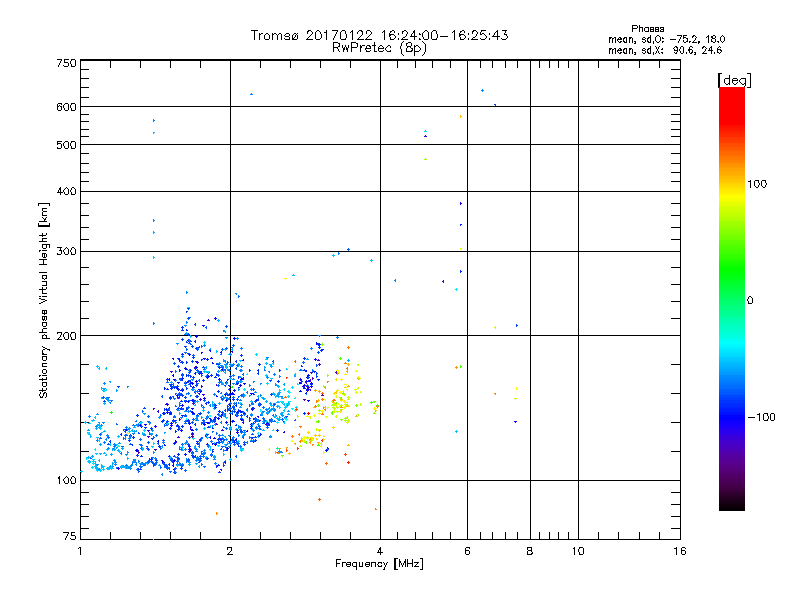The width and height of the screenshot is (800, 600).
Task: Click the '16' x-axis tick label
Action: pyautogui.click(x=680, y=551)
